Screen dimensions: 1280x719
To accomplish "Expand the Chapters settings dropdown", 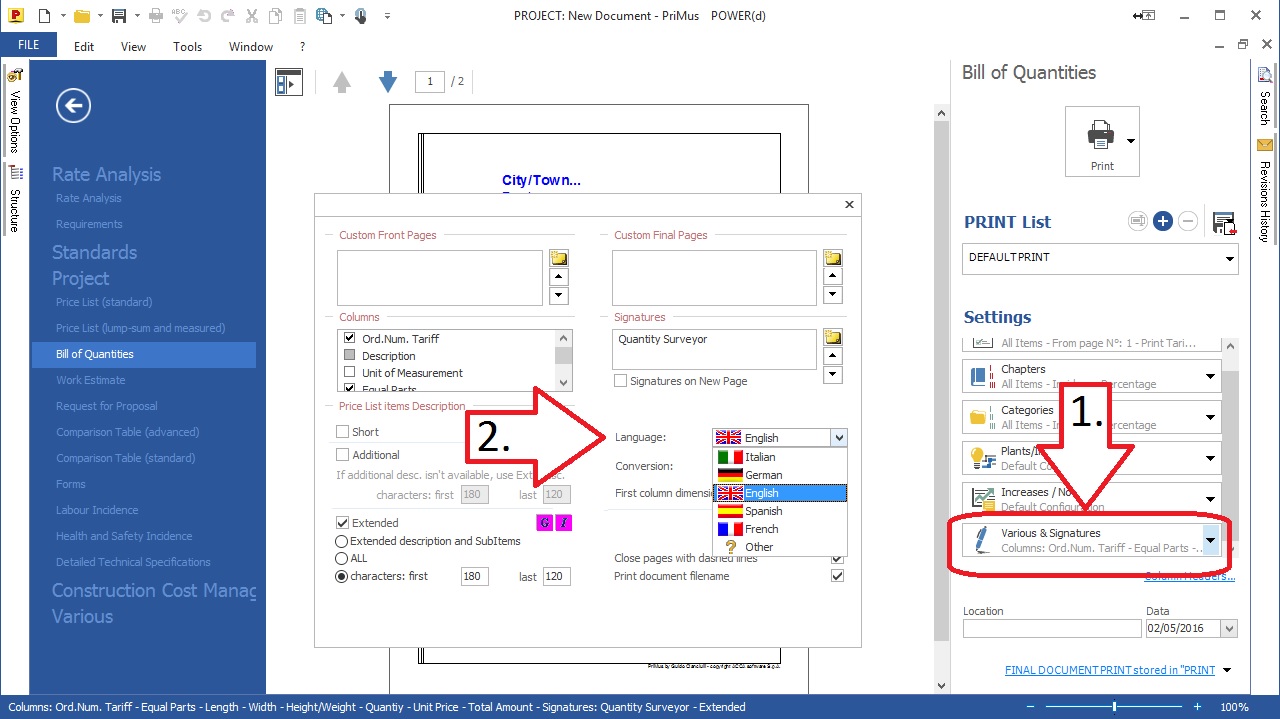I will coord(1210,377).
